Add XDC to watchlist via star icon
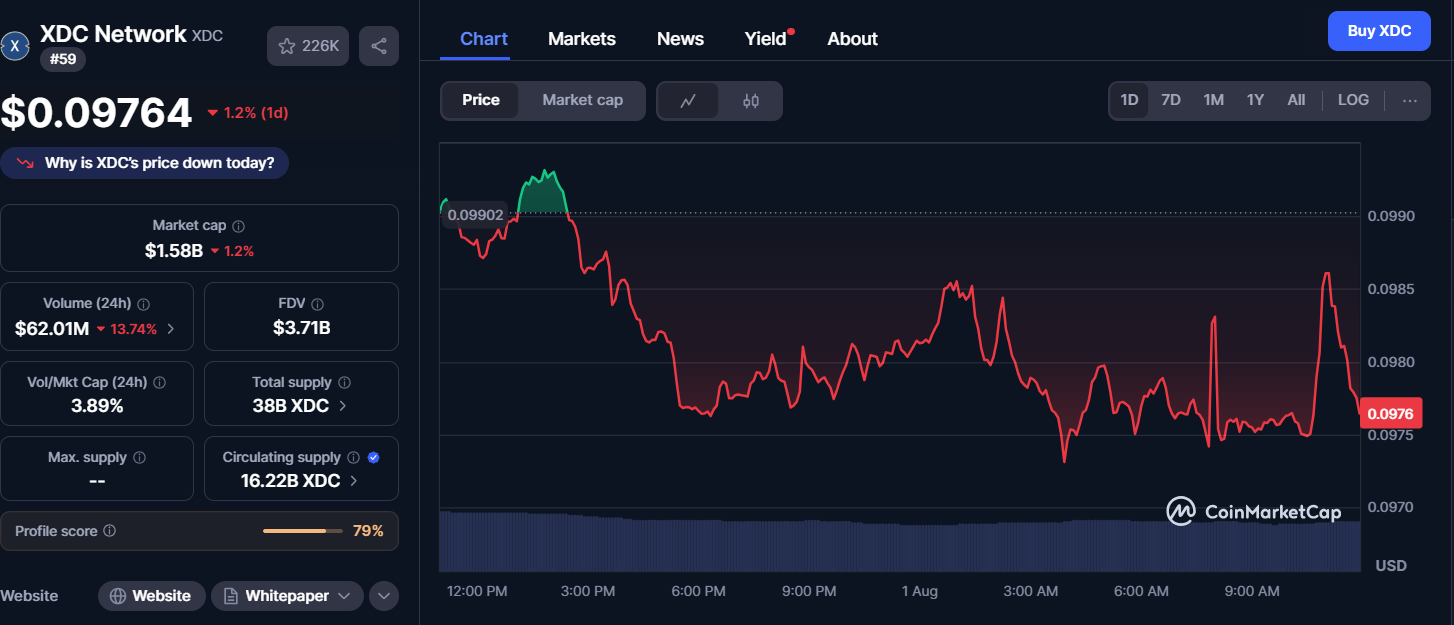1454x625 pixels. point(287,46)
